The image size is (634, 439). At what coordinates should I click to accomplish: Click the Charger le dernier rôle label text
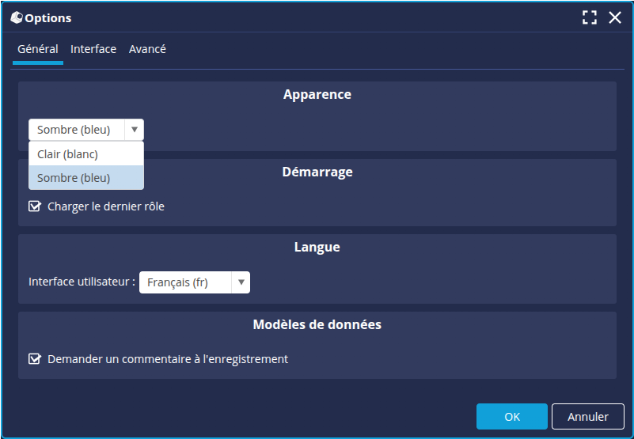106,207
